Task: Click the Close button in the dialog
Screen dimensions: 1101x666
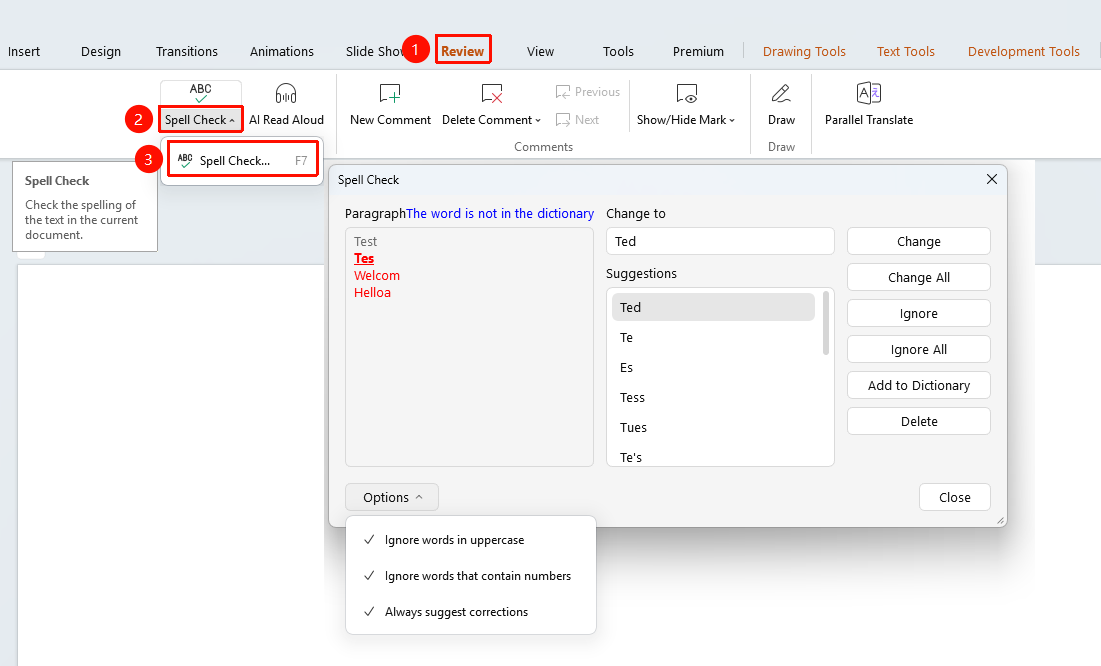Action: coord(955,497)
